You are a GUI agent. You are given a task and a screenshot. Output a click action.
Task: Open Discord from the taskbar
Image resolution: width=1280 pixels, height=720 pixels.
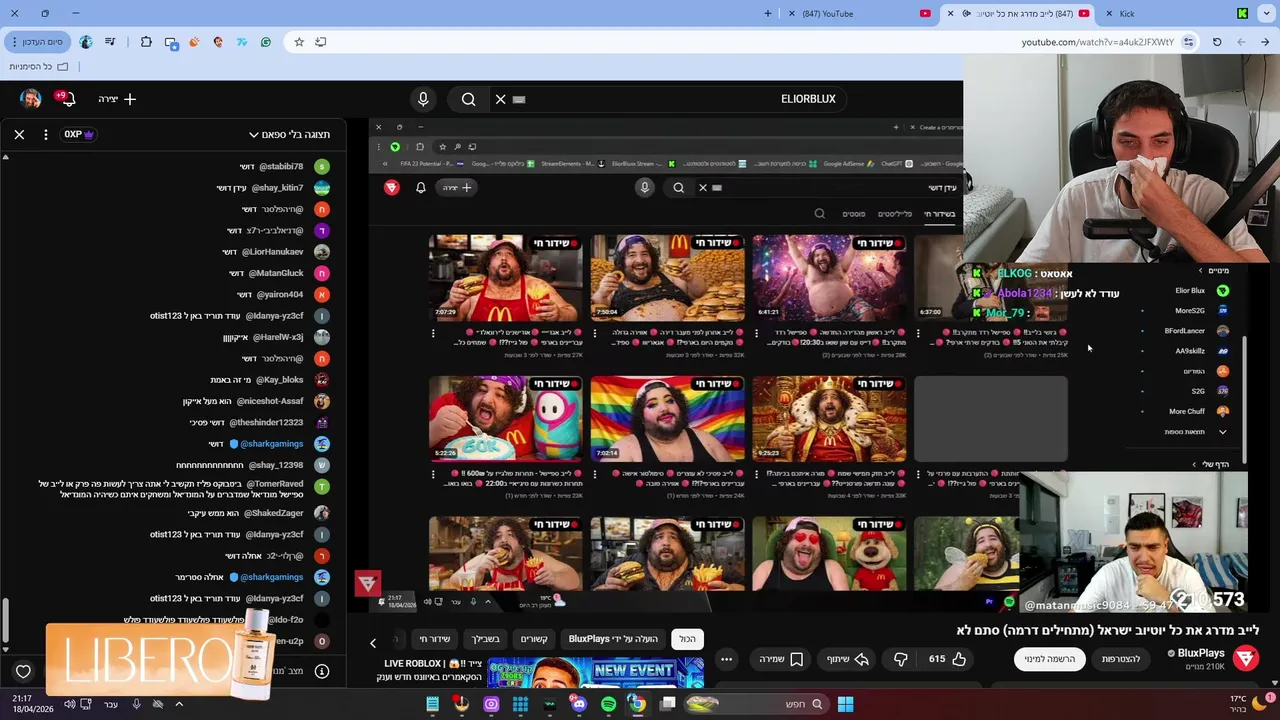click(579, 704)
